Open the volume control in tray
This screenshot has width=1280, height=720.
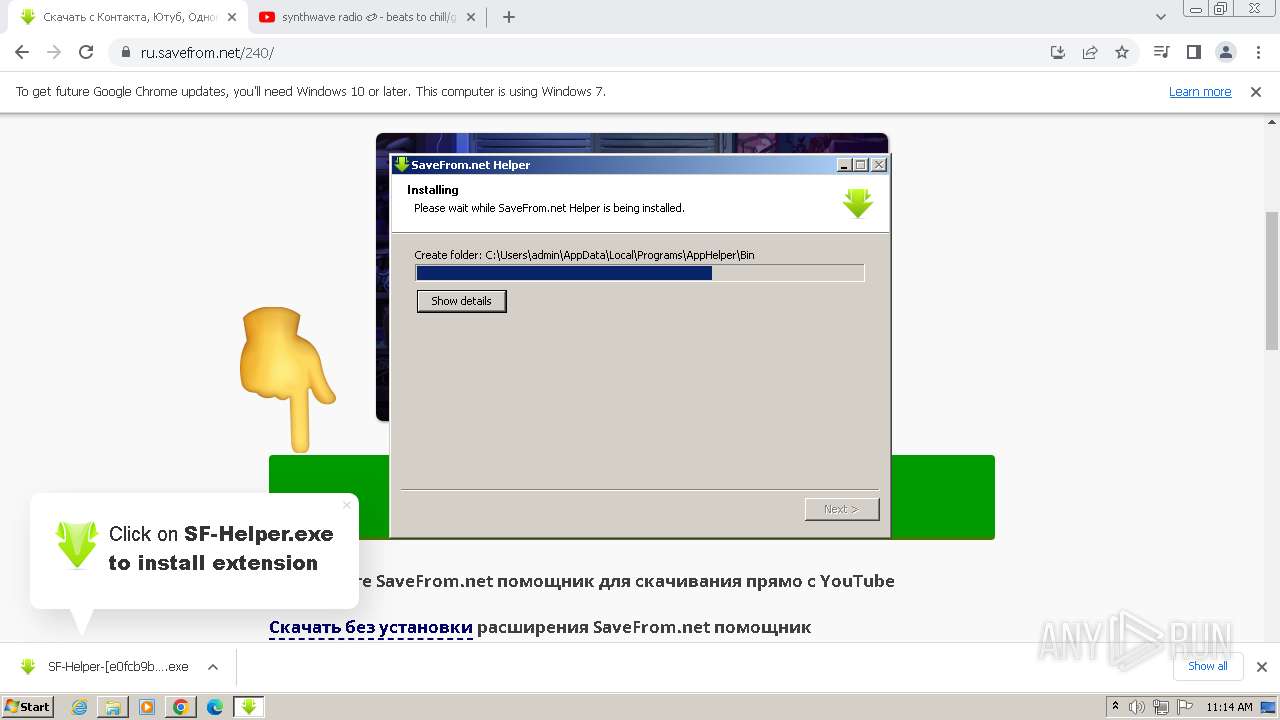1137,707
